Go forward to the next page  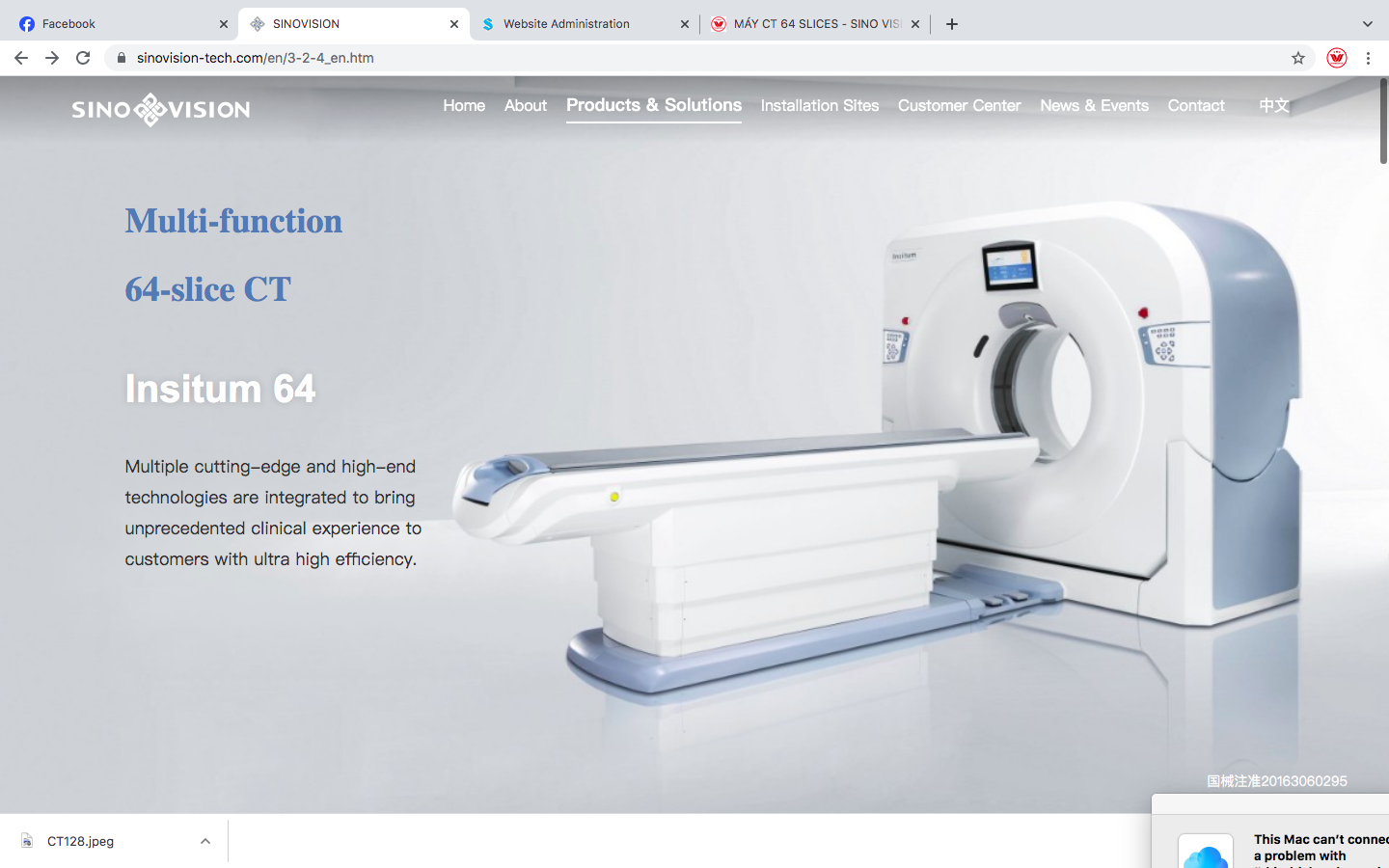pyautogui.click(x=52, y=58)
